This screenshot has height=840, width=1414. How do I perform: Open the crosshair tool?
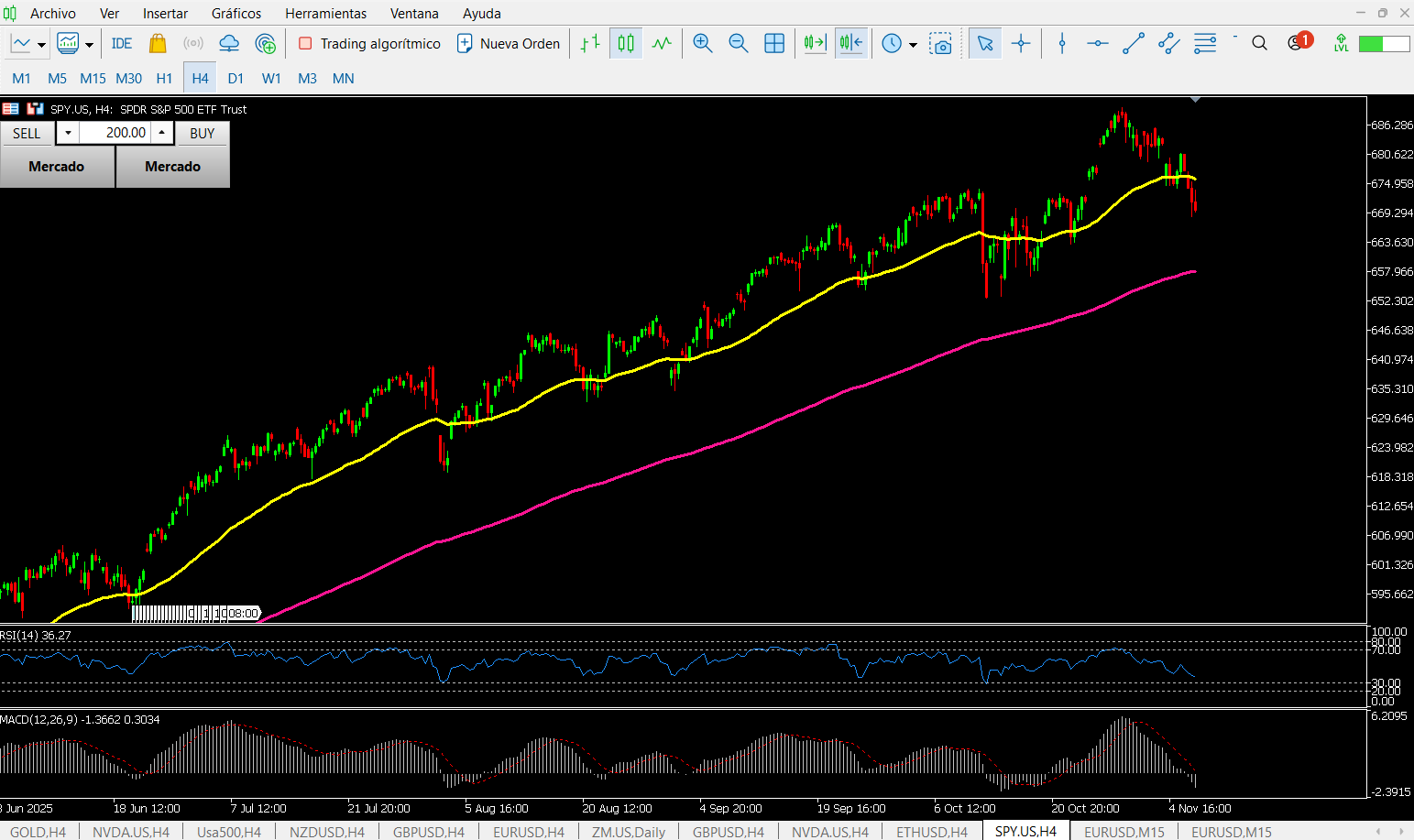pos(1022,43)
